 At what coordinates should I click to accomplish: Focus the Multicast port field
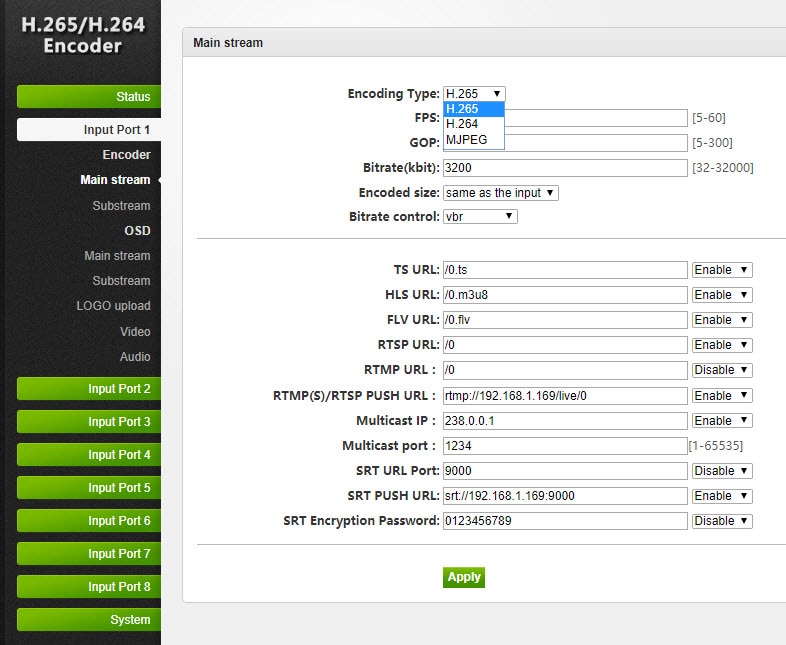(565, 446)
